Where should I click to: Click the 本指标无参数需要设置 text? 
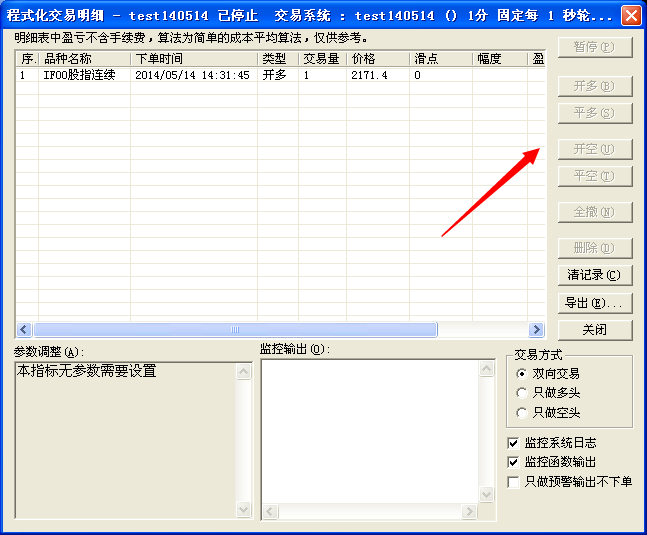pos(87,371)
